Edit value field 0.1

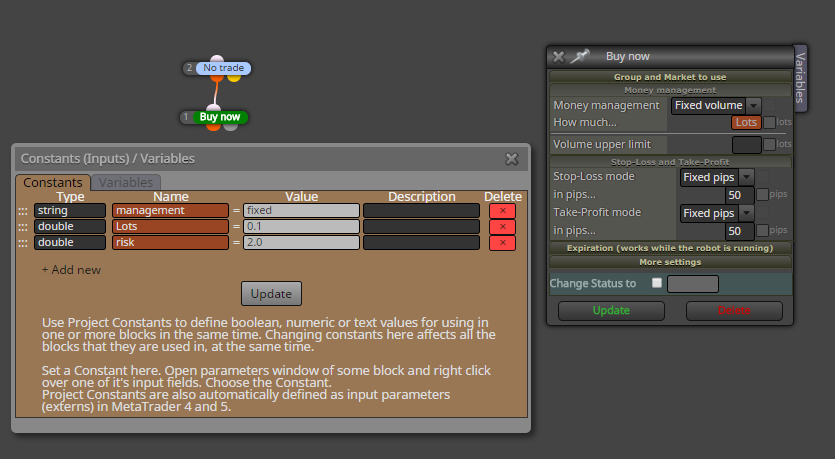click(x=301, y=227)
